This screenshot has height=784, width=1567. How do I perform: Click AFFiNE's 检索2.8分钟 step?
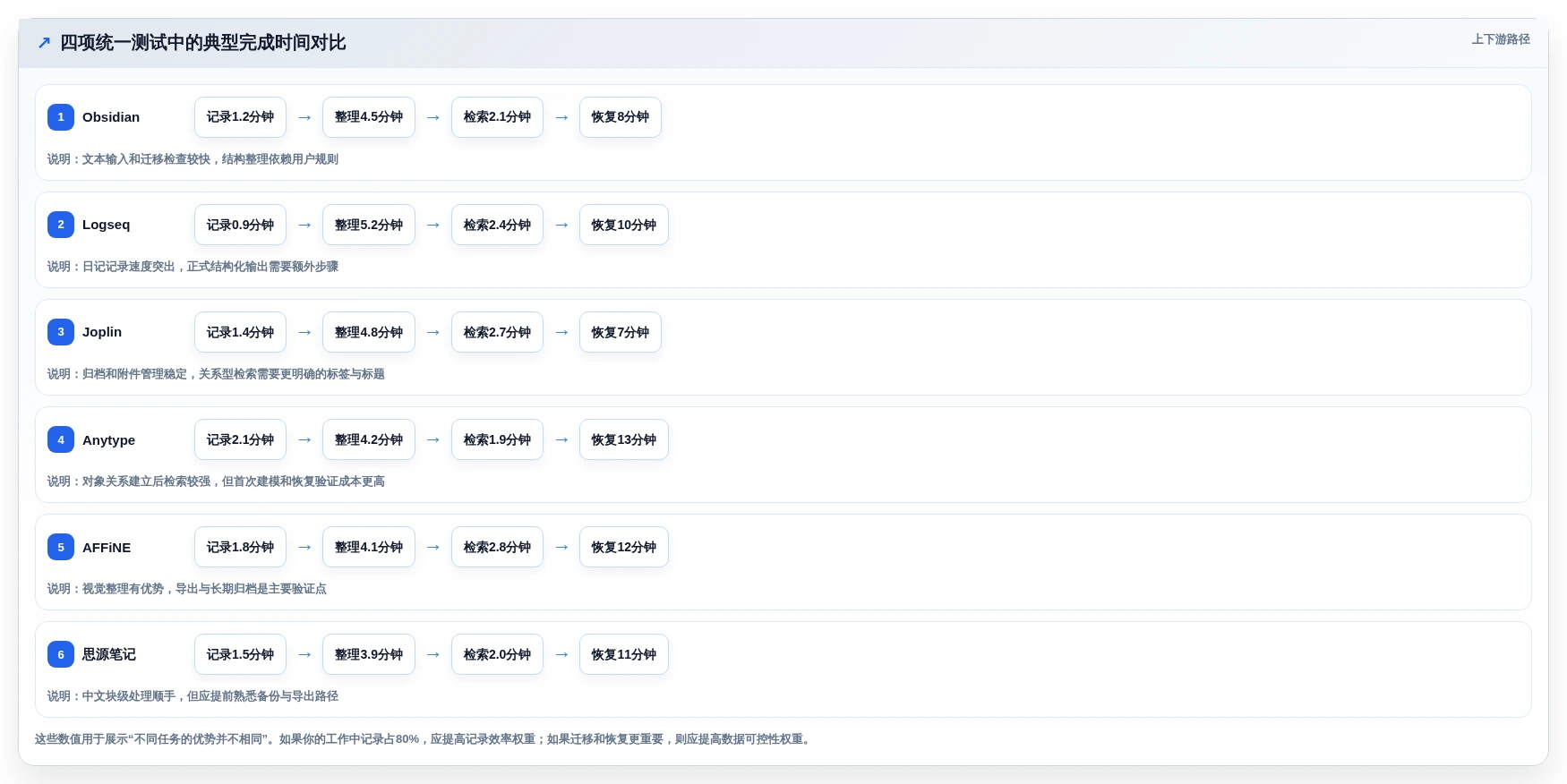pos(497,547)
